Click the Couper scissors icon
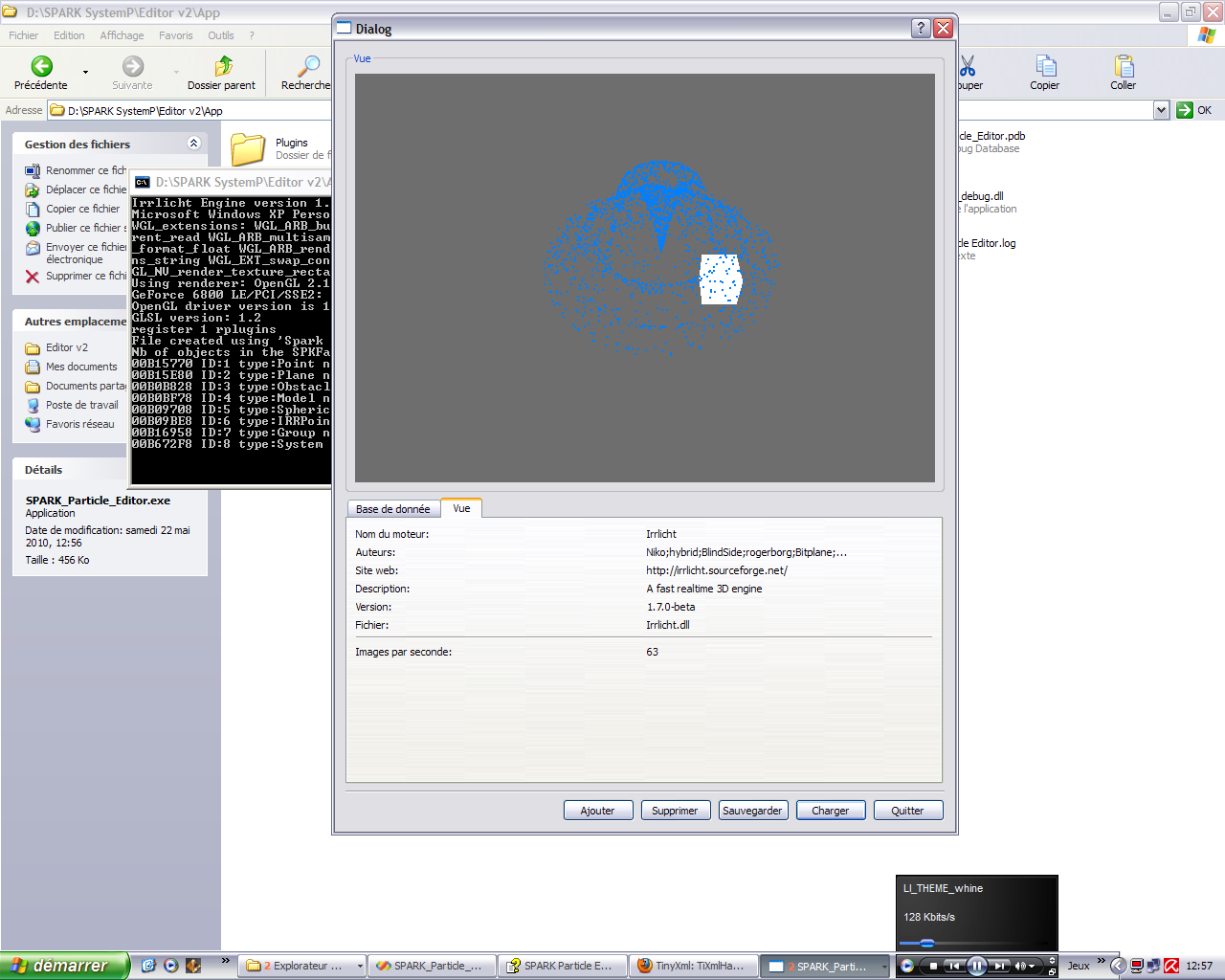This screenshot has height=980, width=1225. 968,66
